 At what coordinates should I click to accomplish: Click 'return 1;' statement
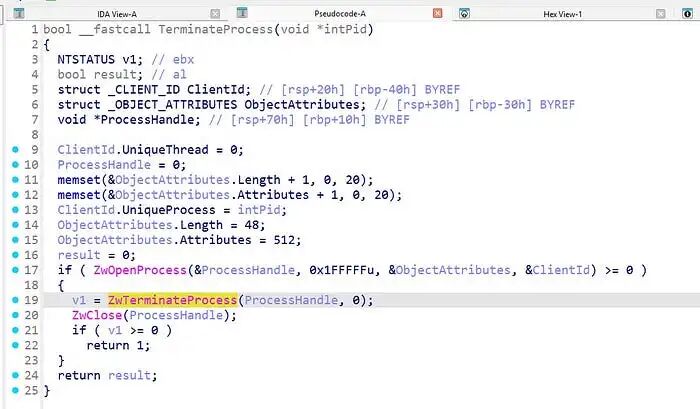[118, 346]
